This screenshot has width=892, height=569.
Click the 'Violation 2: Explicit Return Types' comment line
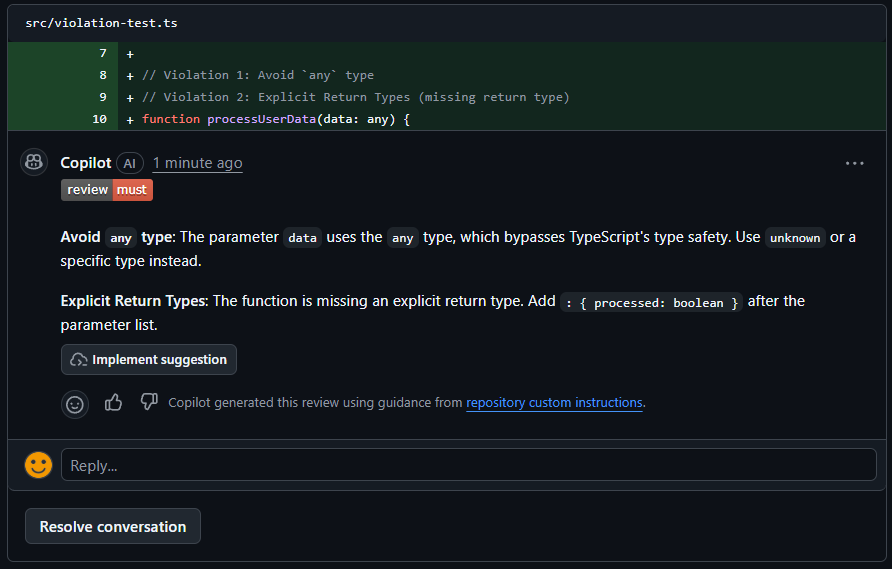tap(356, 97)
